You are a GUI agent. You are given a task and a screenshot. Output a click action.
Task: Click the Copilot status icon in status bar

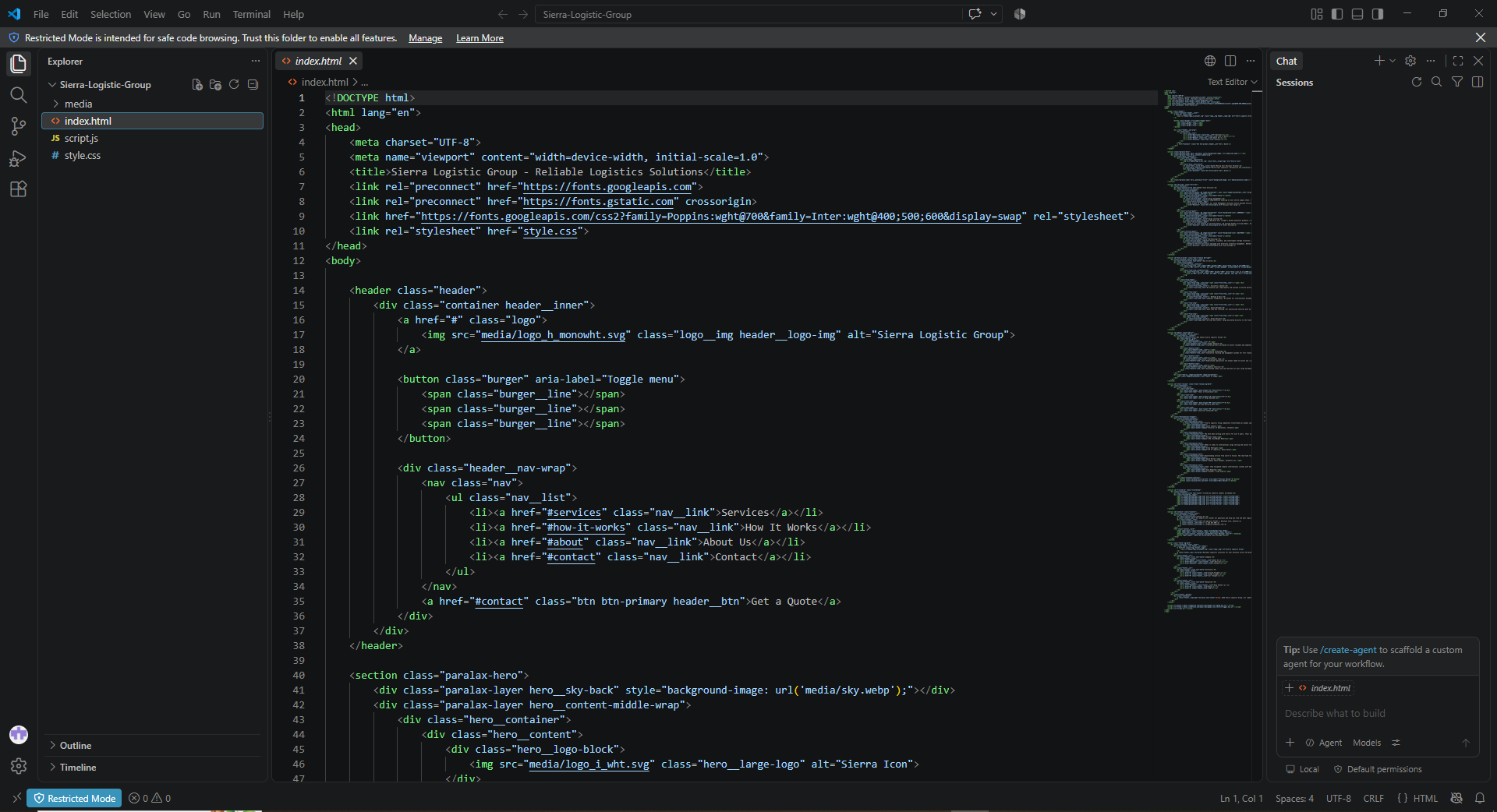[1456, 798]
